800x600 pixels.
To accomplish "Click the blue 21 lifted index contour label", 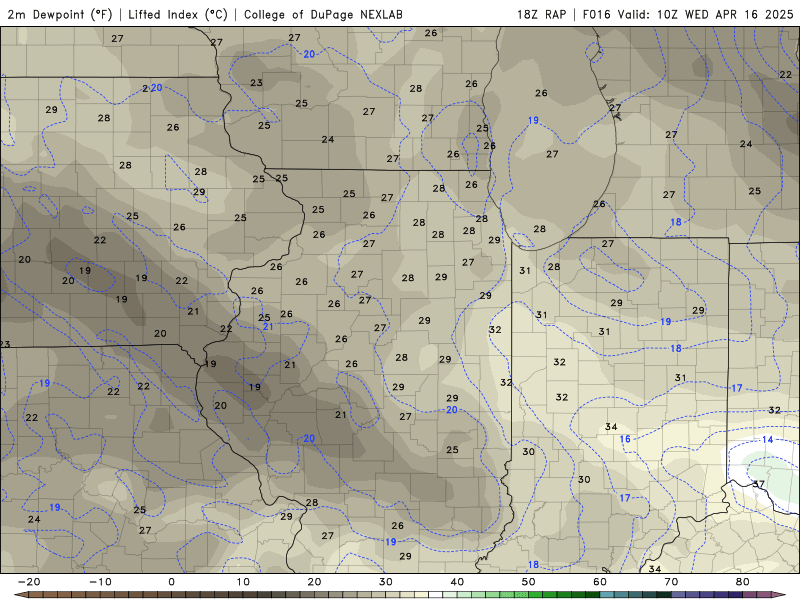I will tap(268, 327).
